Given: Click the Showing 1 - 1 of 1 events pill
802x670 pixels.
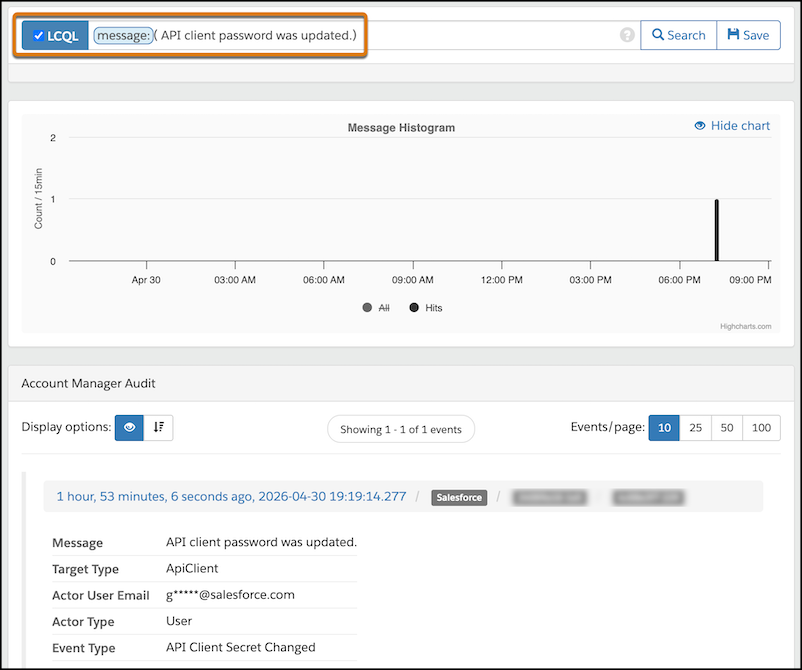Looking at the screenshot, I should click(x=401, y=429).
